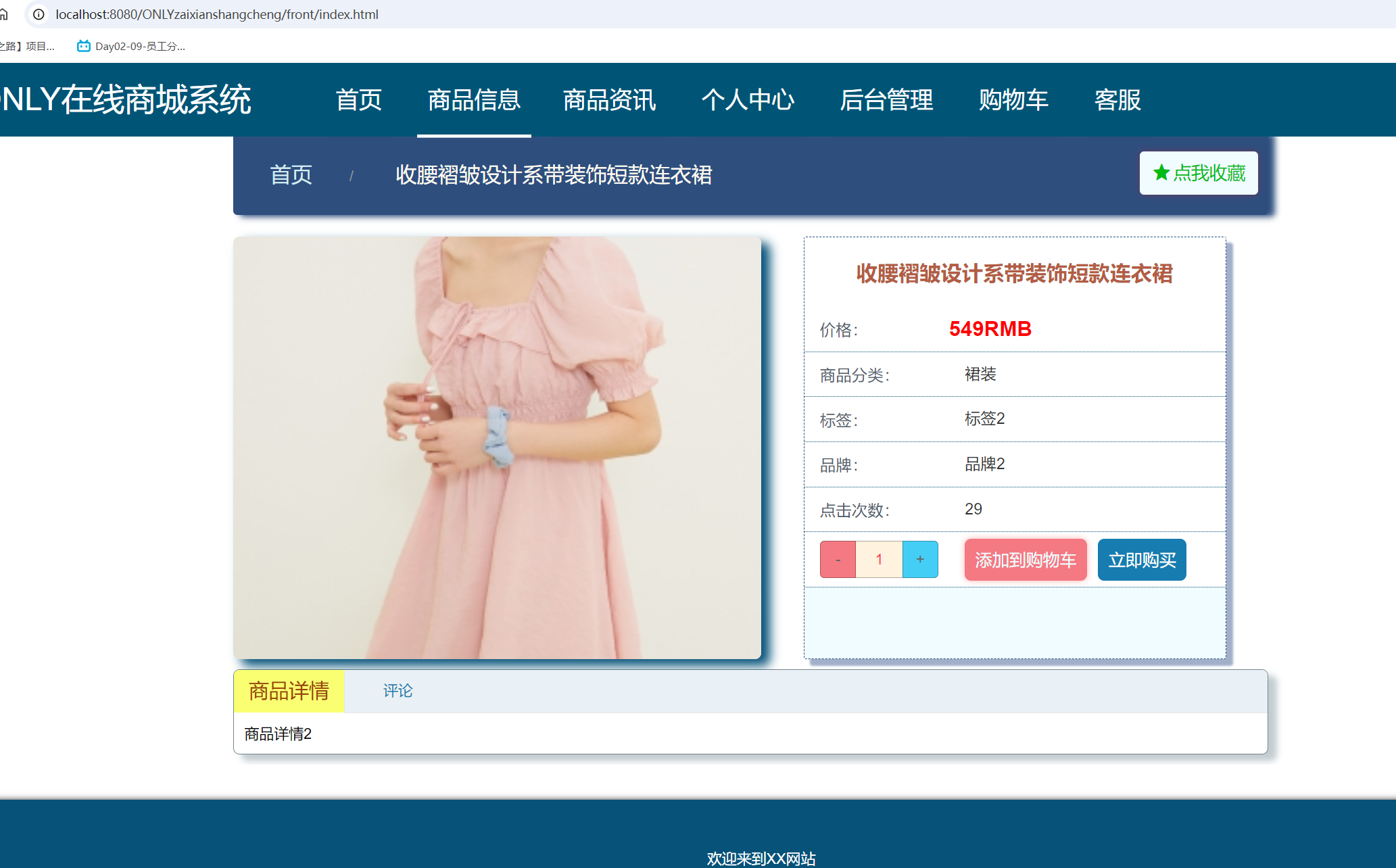
Task: Open the 客服 customer service page
Action: pos(1117,100)
